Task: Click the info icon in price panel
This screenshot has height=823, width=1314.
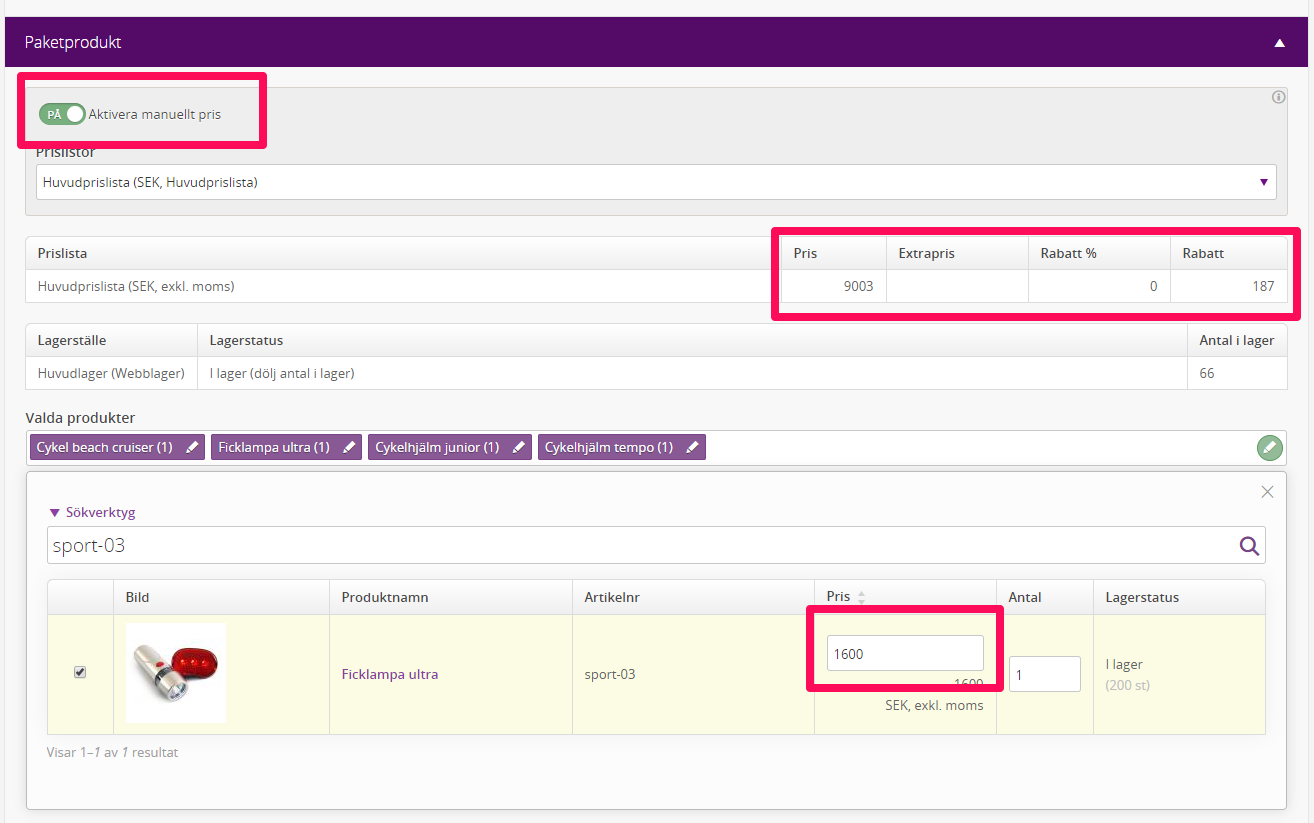Action: pyautogui.click(x=1278, y=98)
